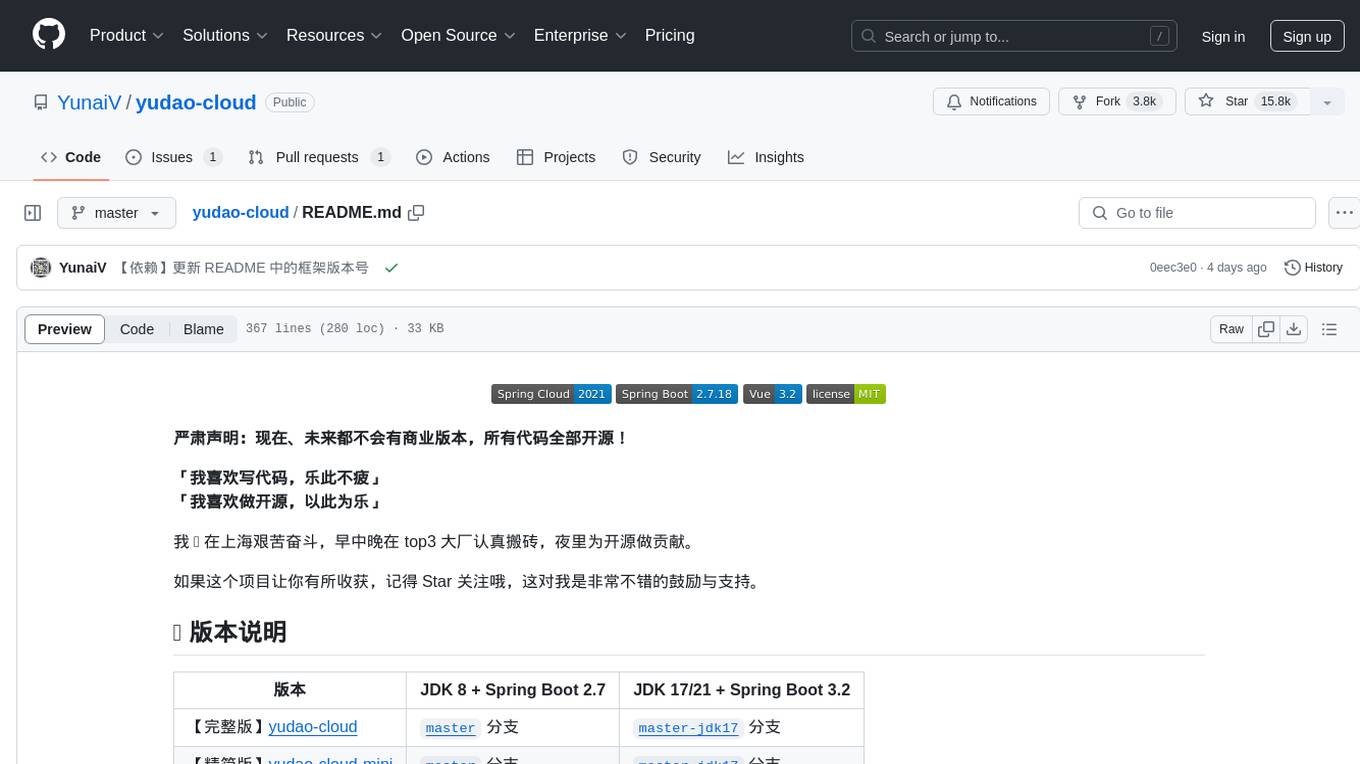Screen dimensions: 1360x764
Task: Expand the Resources menu
Action: (334, 35)
